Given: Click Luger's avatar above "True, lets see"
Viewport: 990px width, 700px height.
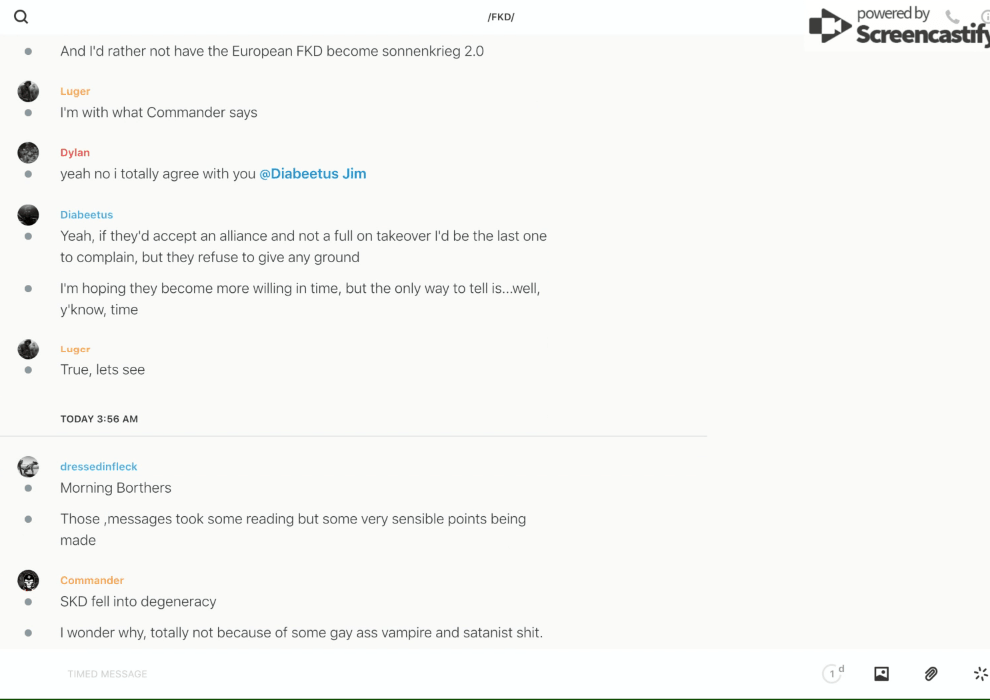Looking at the screenshot, I should (28, 349).
